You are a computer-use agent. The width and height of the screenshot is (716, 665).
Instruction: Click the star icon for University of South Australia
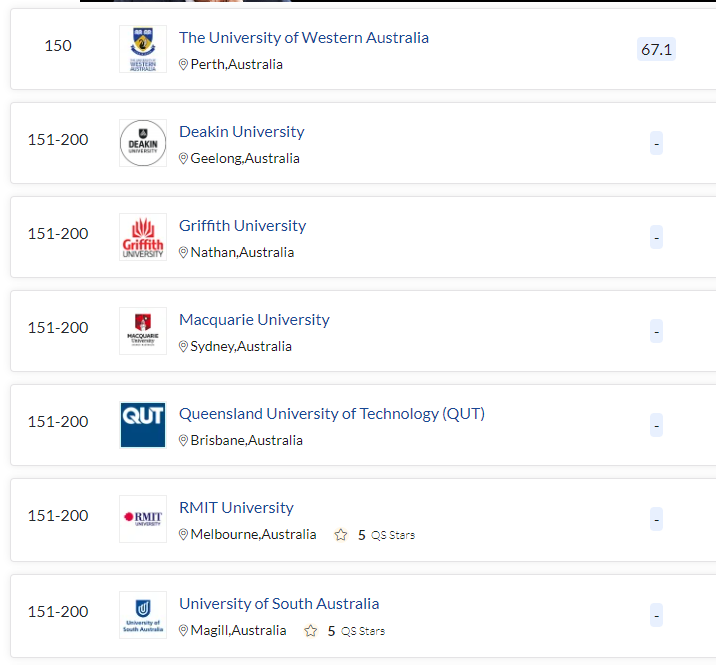click(x=311, y=631)
